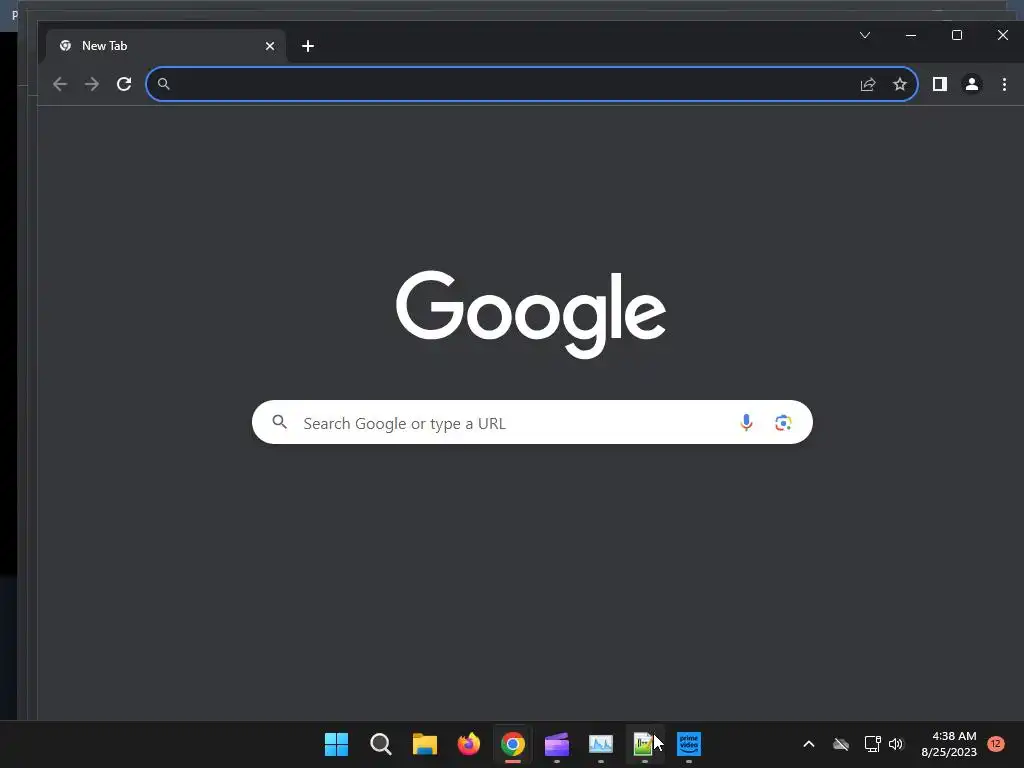The image size is (1024, 768).
Task: Reload the page with the refresh icon
Action: point(124,84)
